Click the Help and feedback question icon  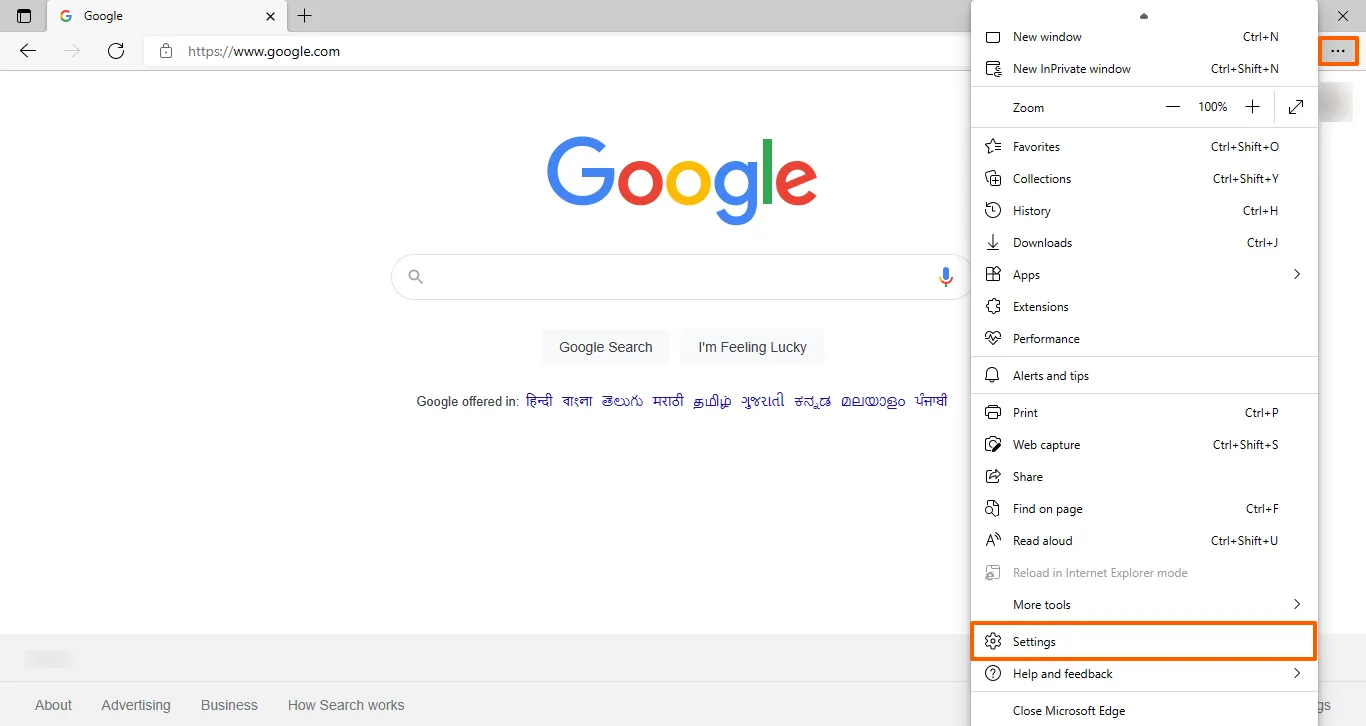click(x=993, y=674)
